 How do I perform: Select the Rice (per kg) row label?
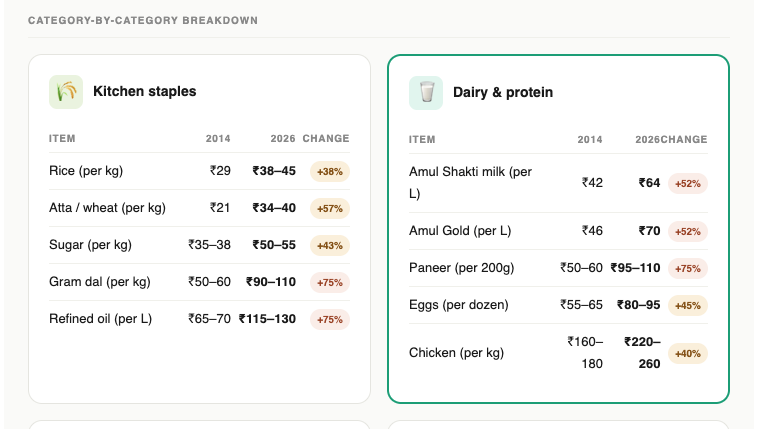coord(86,171)
